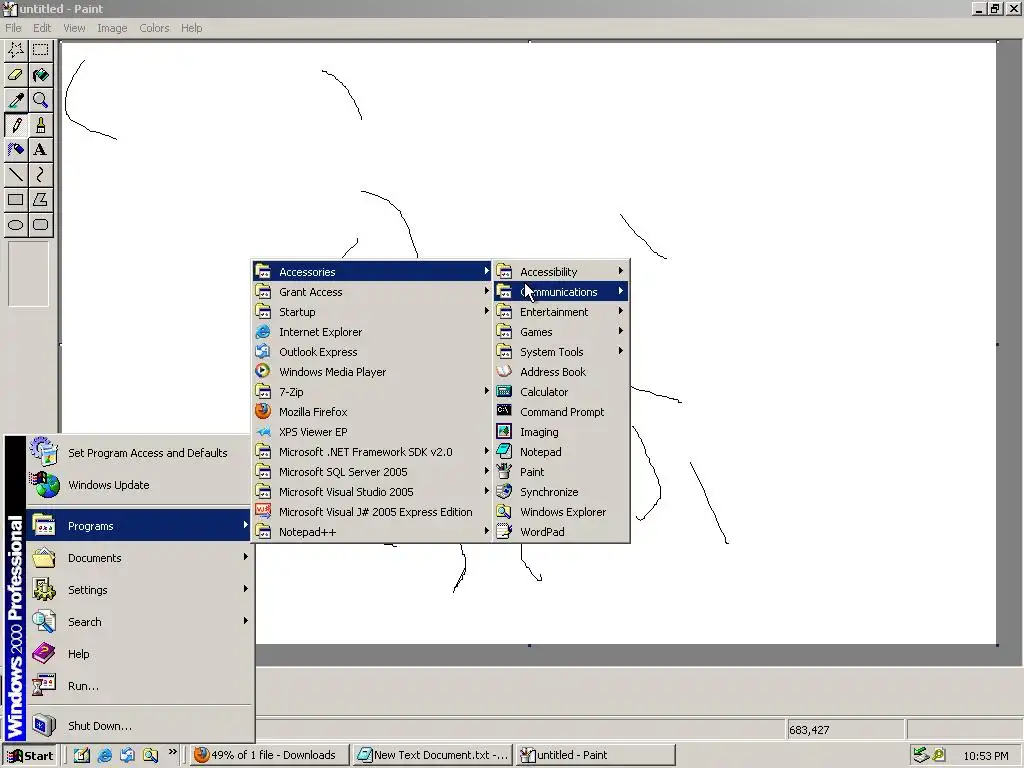This screenshot has height=768, width=1024.
Task: Open the Colors menu in Paint
Action: point(154,28)
